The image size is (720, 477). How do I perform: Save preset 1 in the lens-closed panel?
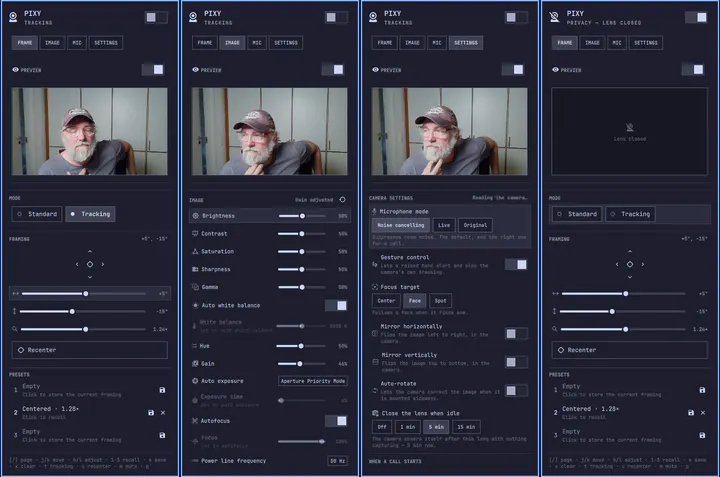tap(702, 390)
